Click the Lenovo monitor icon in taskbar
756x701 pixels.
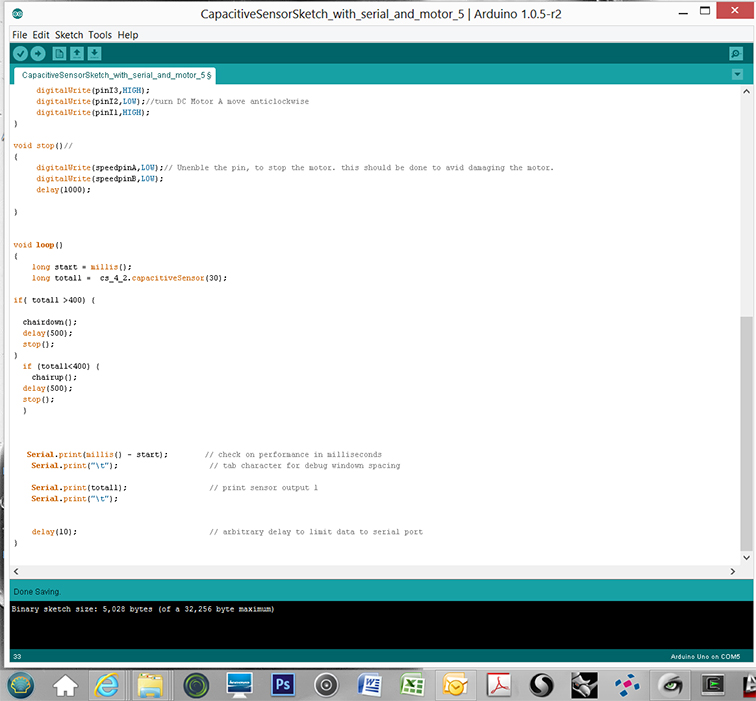click(x=239, y=685)
